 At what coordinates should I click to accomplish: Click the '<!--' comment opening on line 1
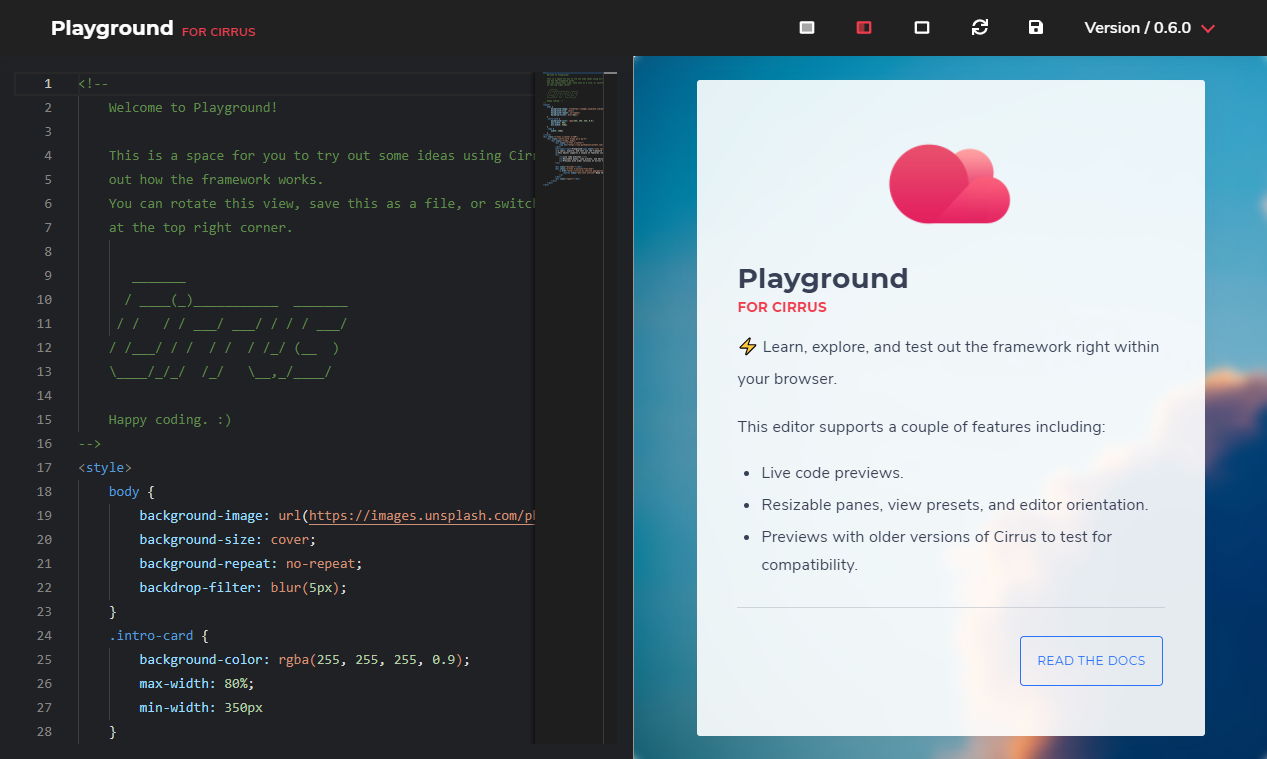point(93,84)
